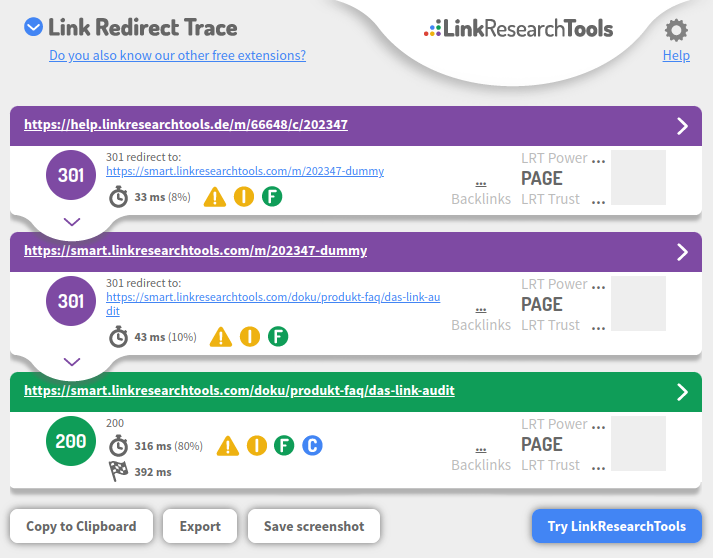Click the blue chevron beside Link Redirect Trace
Viewport: 713px width, 558px height.
pyautogui.click(x=33, y=27)
